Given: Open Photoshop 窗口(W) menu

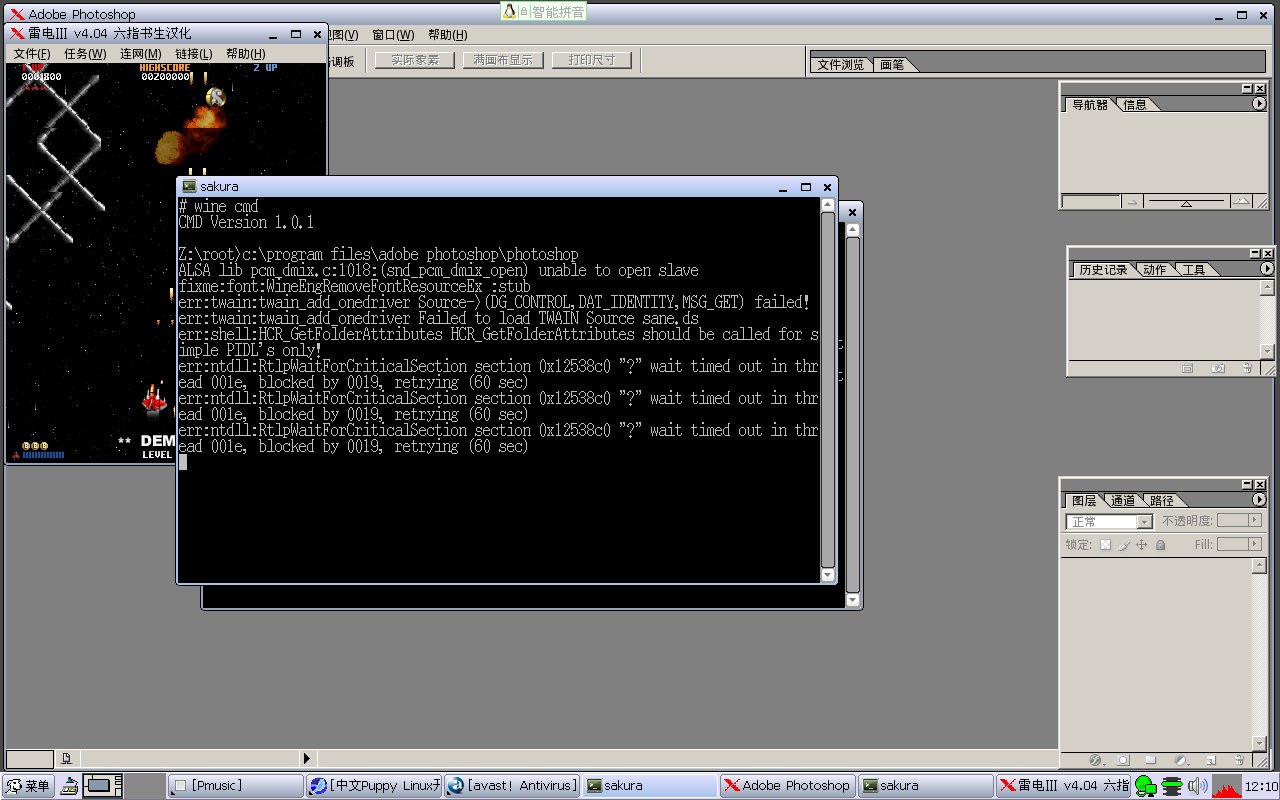Looking at the screenshot, I should (393, 35).
